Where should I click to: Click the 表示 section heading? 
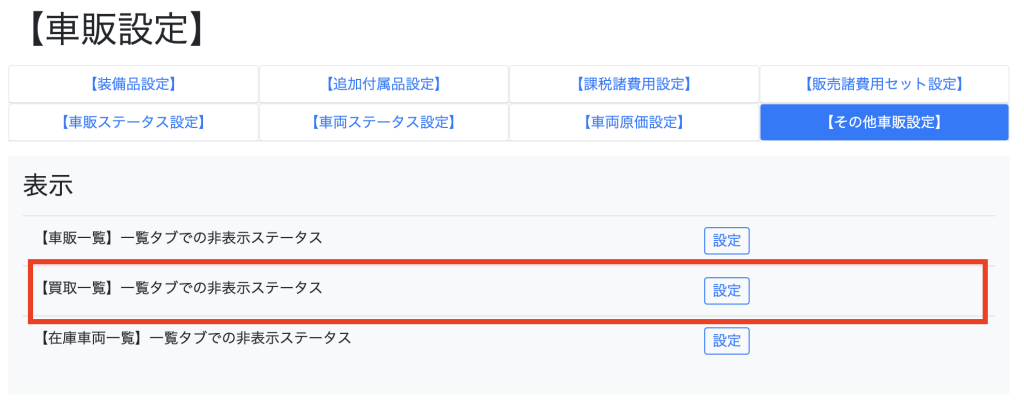point(48,185)
